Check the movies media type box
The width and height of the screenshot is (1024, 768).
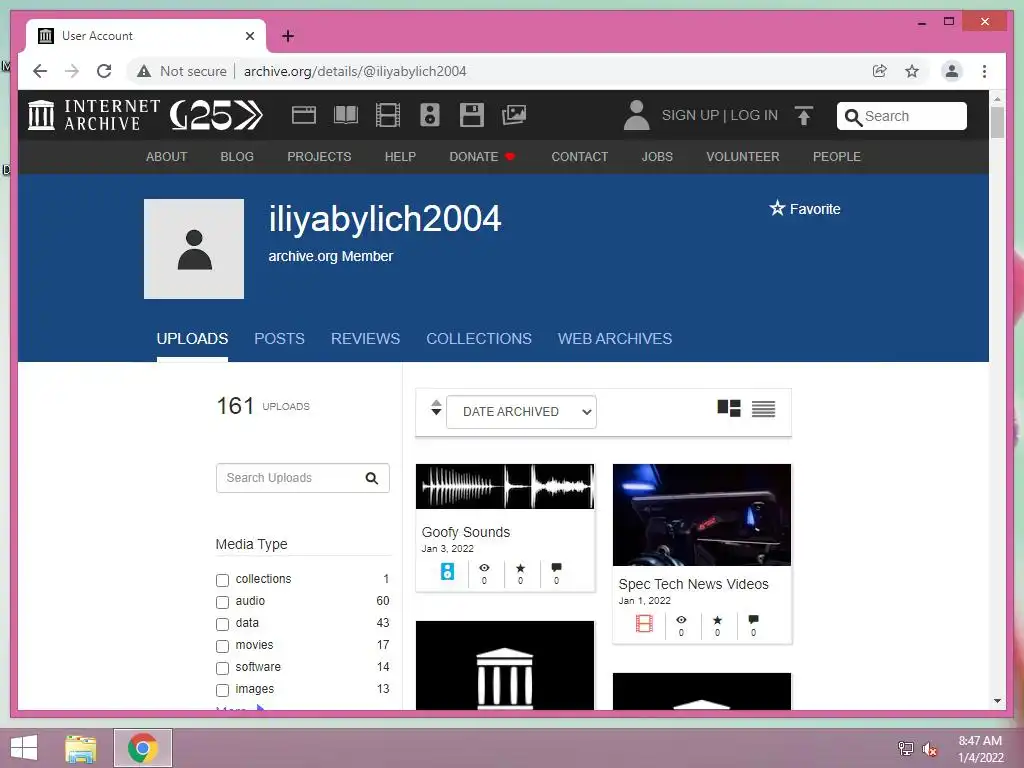[223, 646]
